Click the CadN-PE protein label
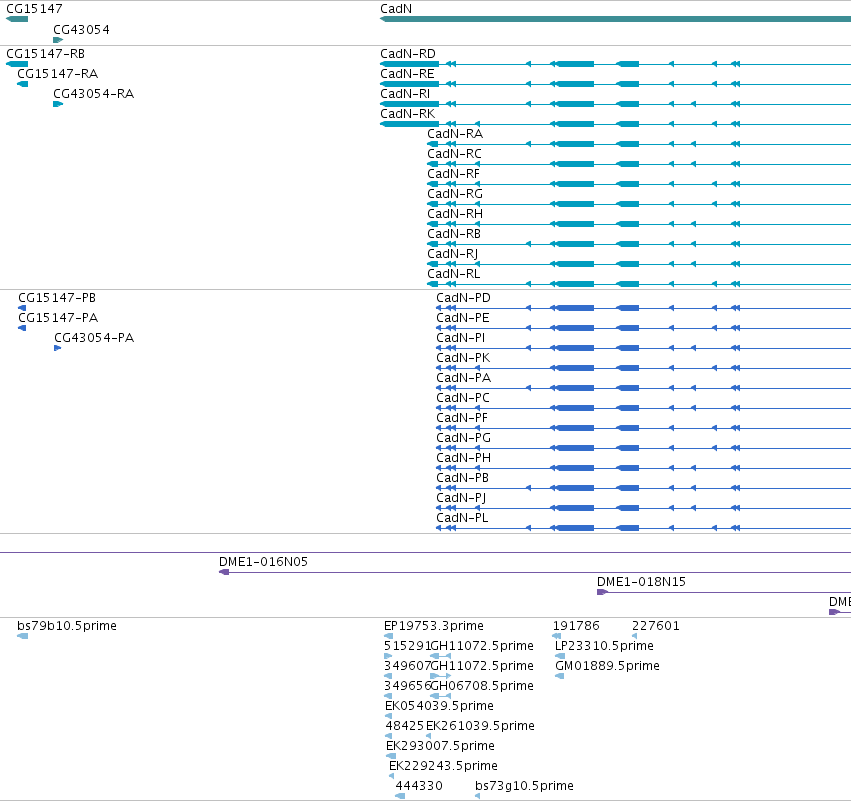Screen dimensions: 851x801 tap(463, 318)
